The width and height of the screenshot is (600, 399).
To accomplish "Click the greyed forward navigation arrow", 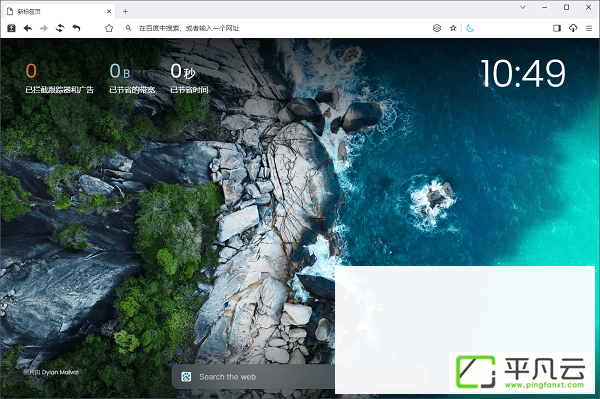I will tap(44, 28).
